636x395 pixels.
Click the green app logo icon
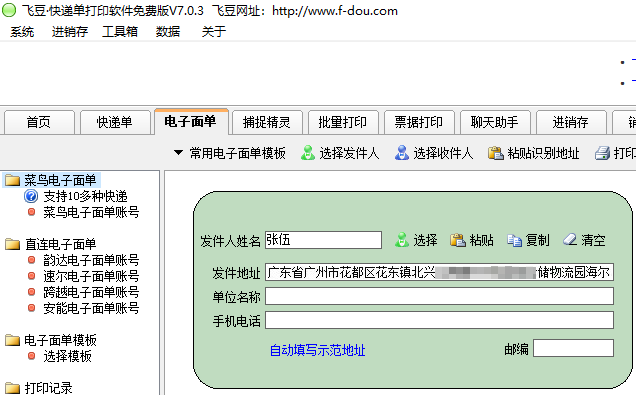pos(9,11)
